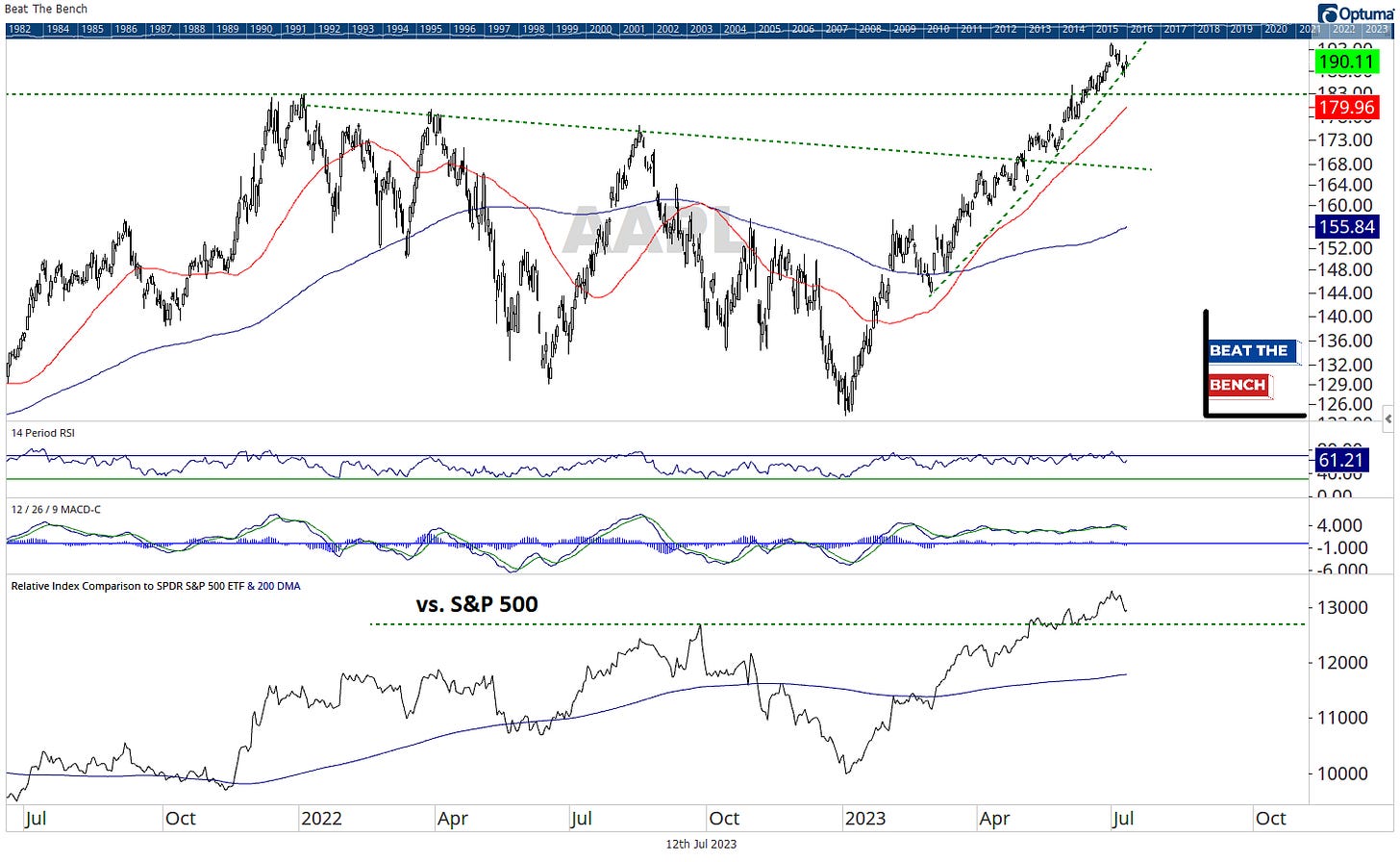
Task: Select 1996 in the year navigator bar
Action: (464, 29)
